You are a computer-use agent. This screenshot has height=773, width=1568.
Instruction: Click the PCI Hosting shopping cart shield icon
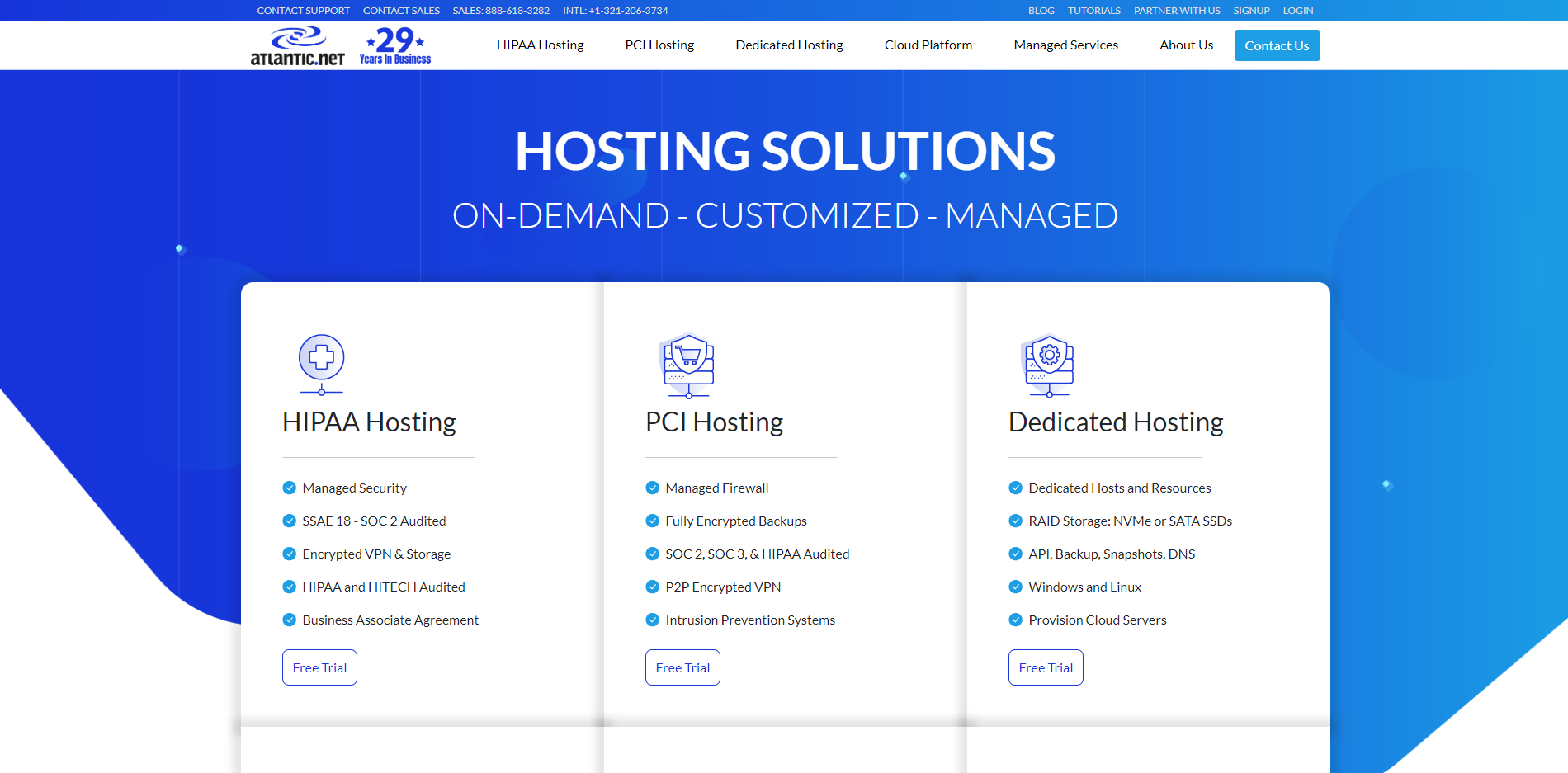tap(687, 365)
